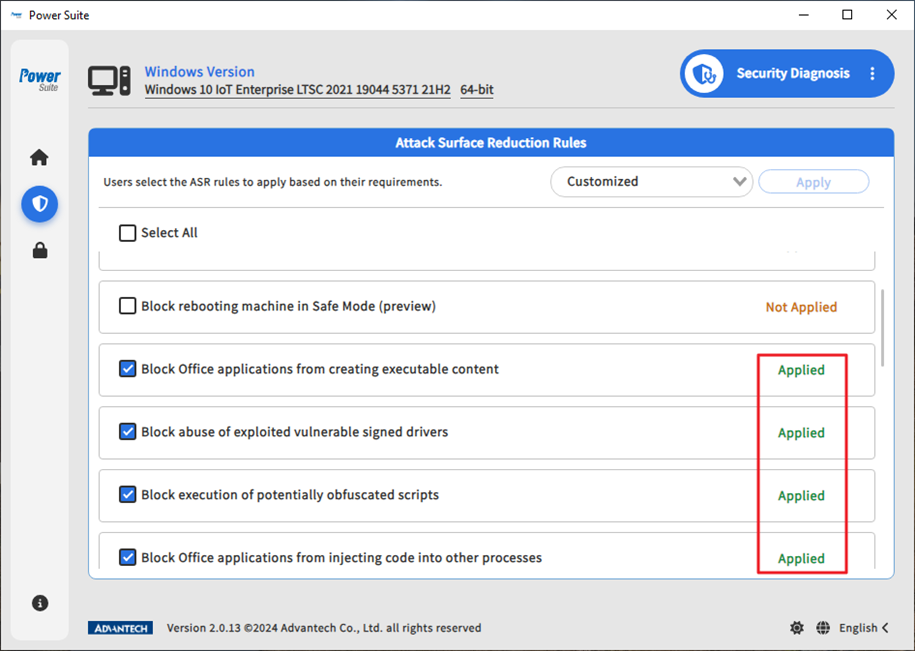Click the globe language icon
This screenshot has height=651, width=915.
[822, 628]
